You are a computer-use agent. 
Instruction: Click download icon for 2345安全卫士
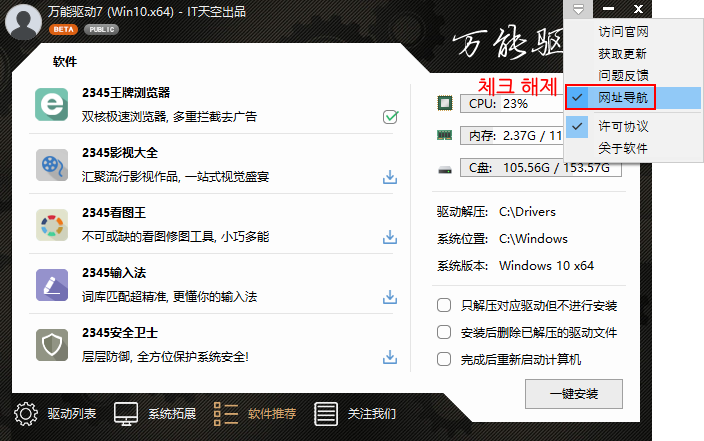(x=390, y=357)
